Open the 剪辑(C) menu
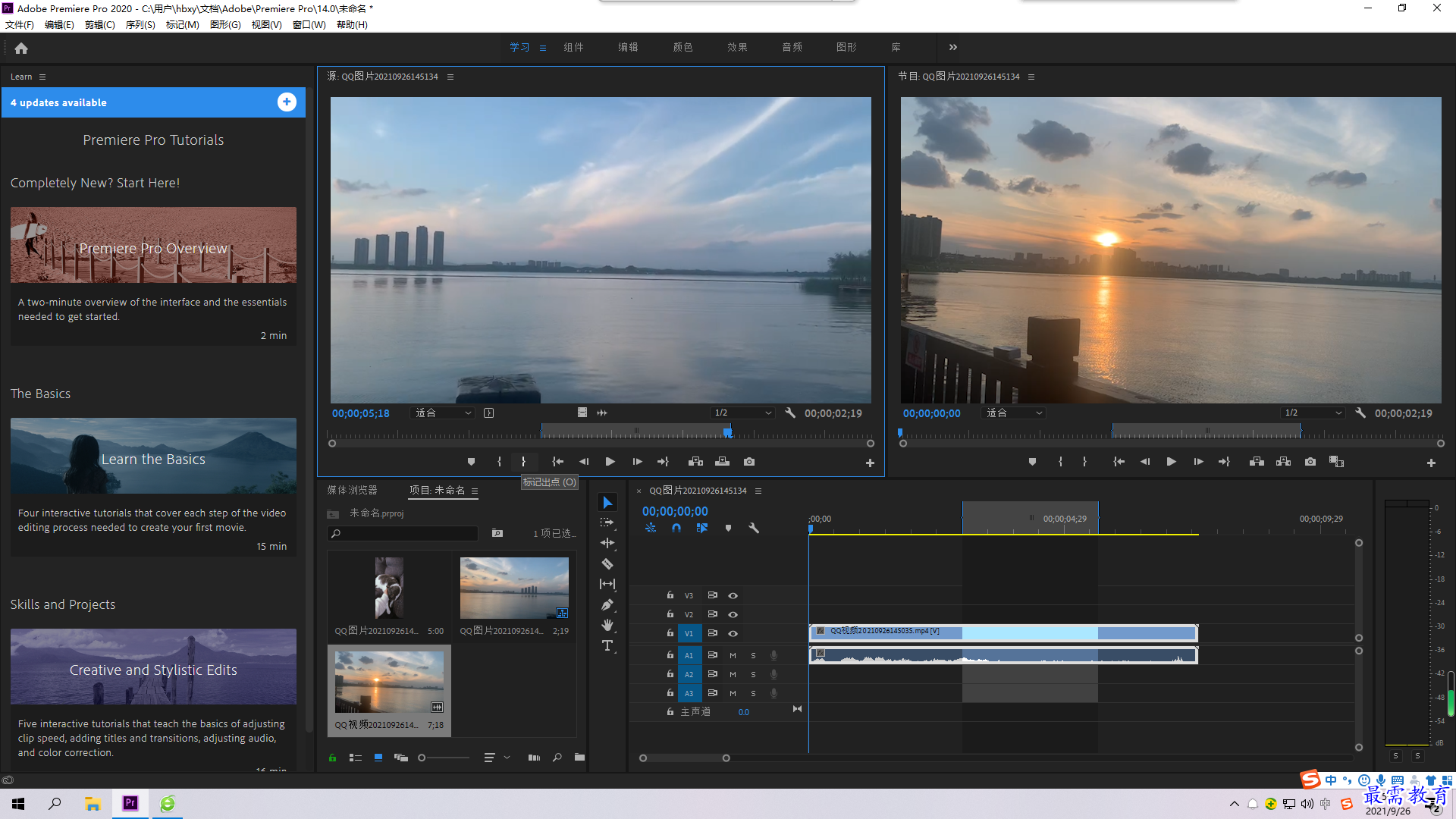1456x819 pixels. (100, 24)
